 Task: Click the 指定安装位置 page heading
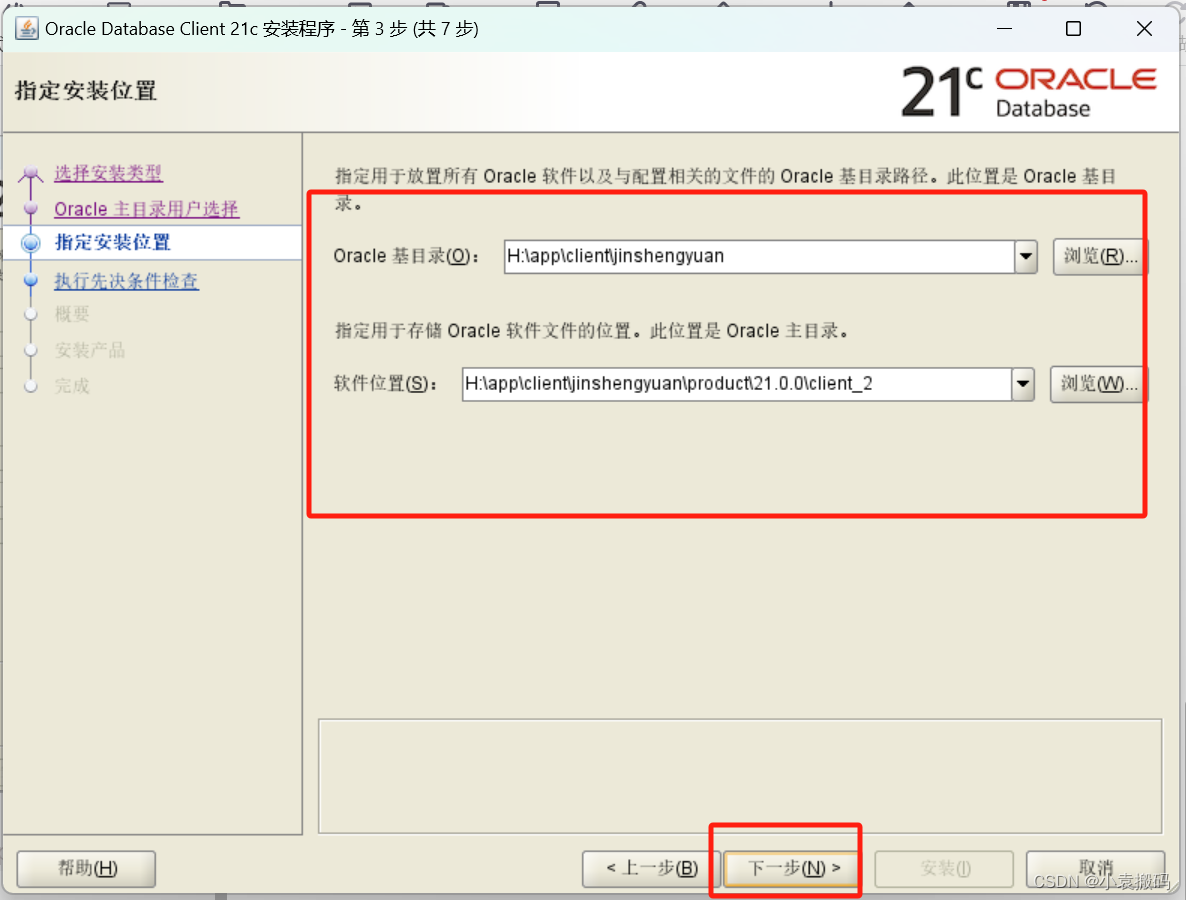pyautogui.click(x=85, y=91)
